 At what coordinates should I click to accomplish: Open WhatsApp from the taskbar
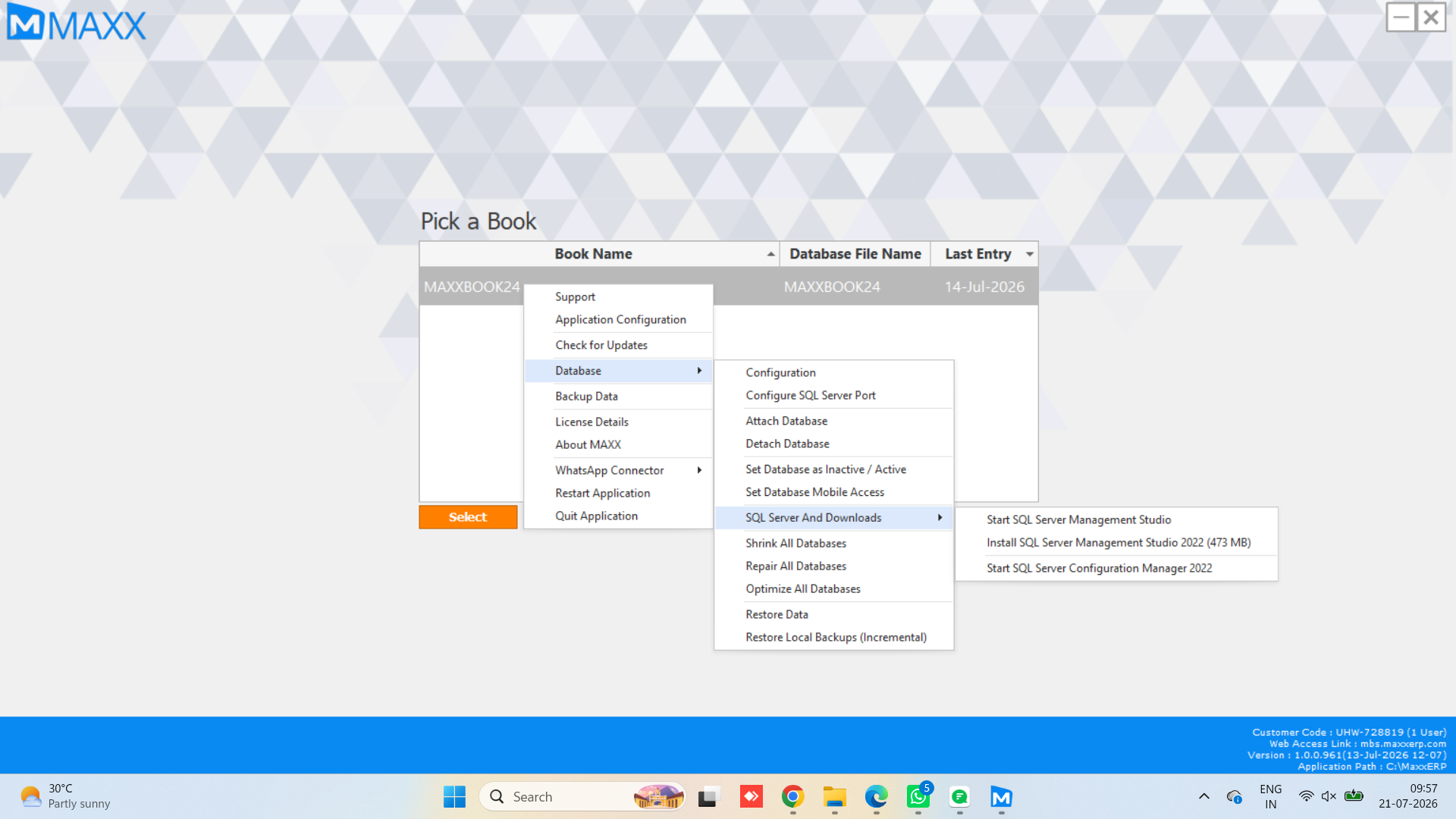click(x=918, y=797)
